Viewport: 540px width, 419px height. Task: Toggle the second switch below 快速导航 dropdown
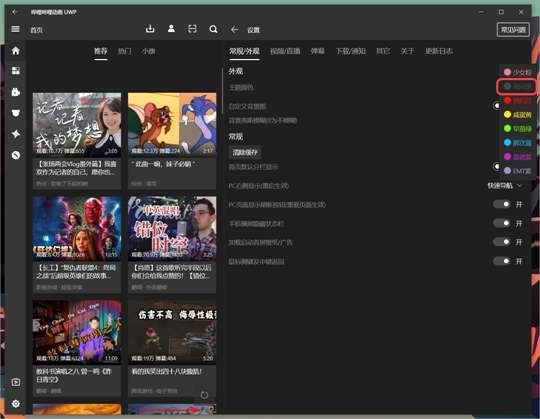(501, 223)
